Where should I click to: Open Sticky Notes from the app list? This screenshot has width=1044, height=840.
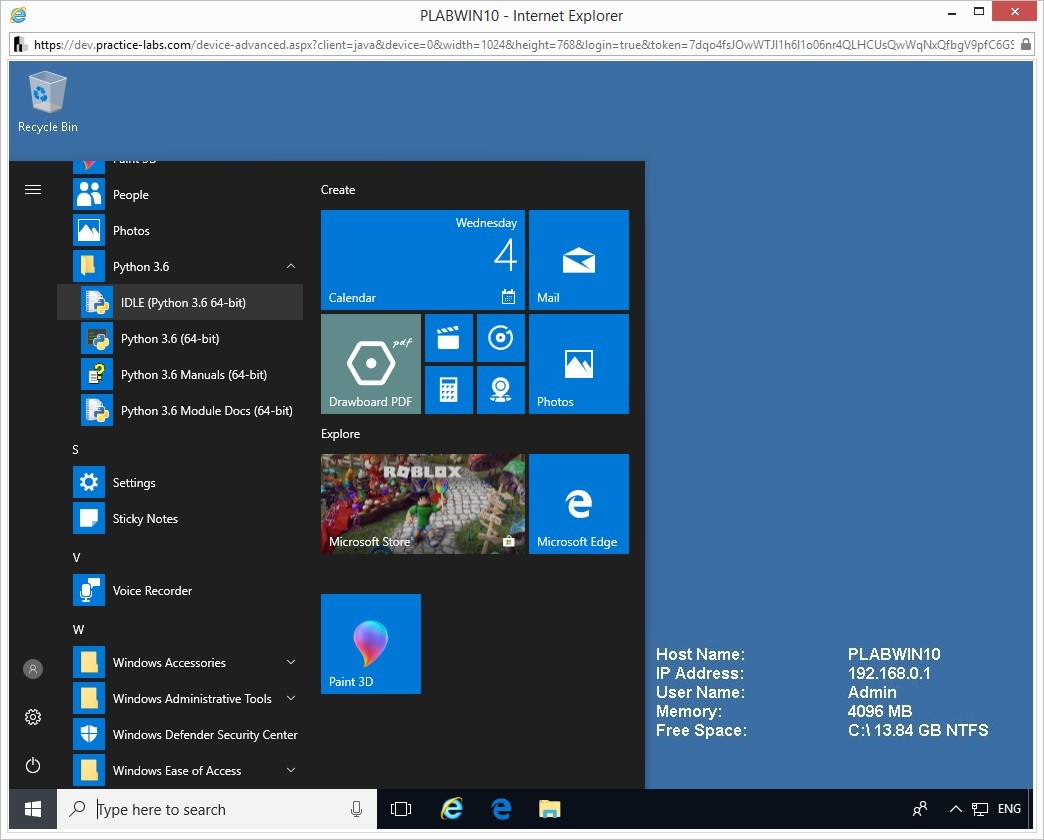pos(145,519)
